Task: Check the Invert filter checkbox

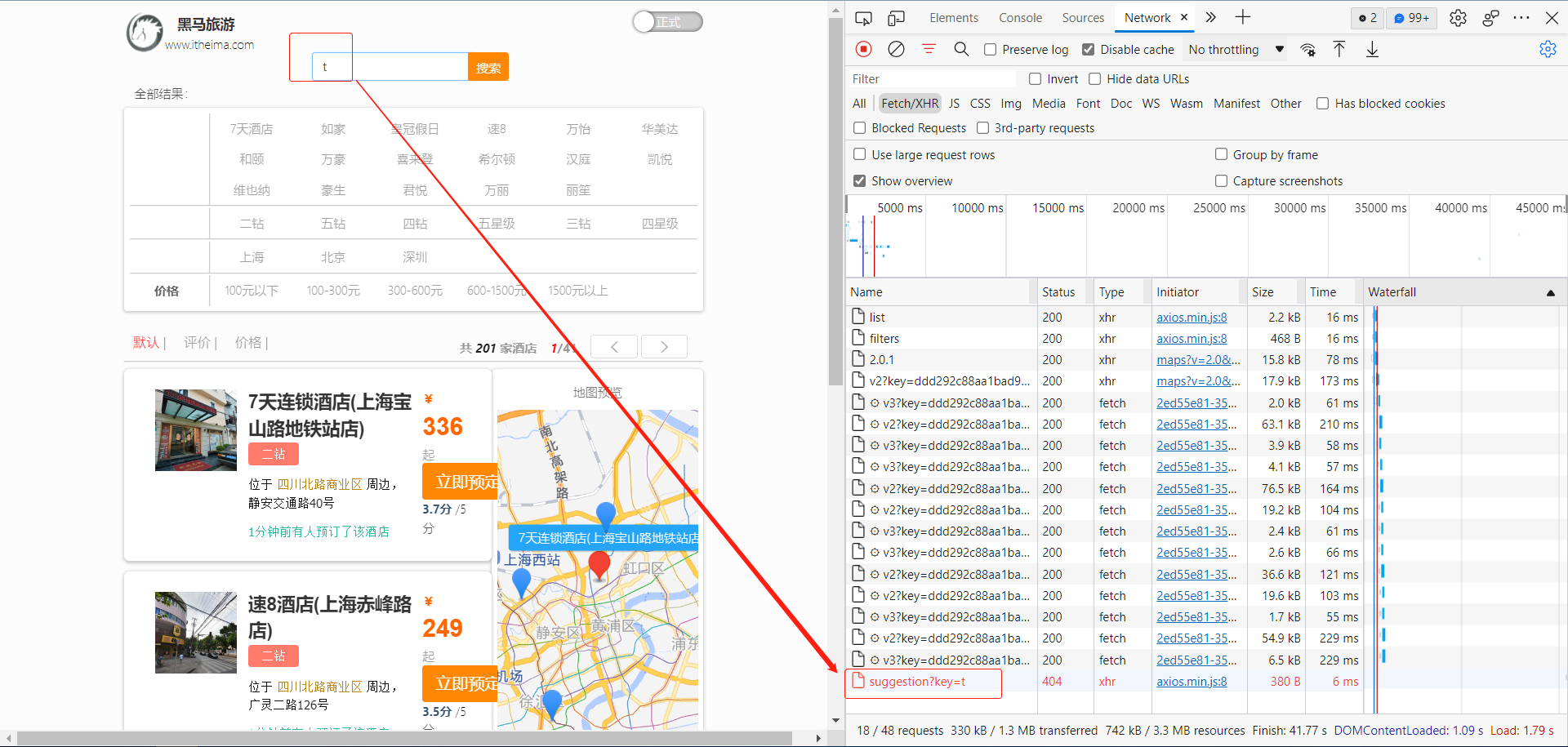Action: pos(1035,79)
